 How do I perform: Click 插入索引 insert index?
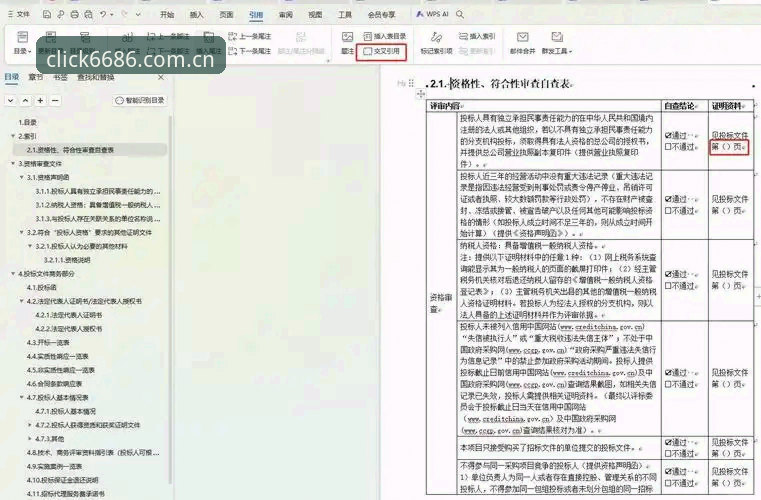477,36
